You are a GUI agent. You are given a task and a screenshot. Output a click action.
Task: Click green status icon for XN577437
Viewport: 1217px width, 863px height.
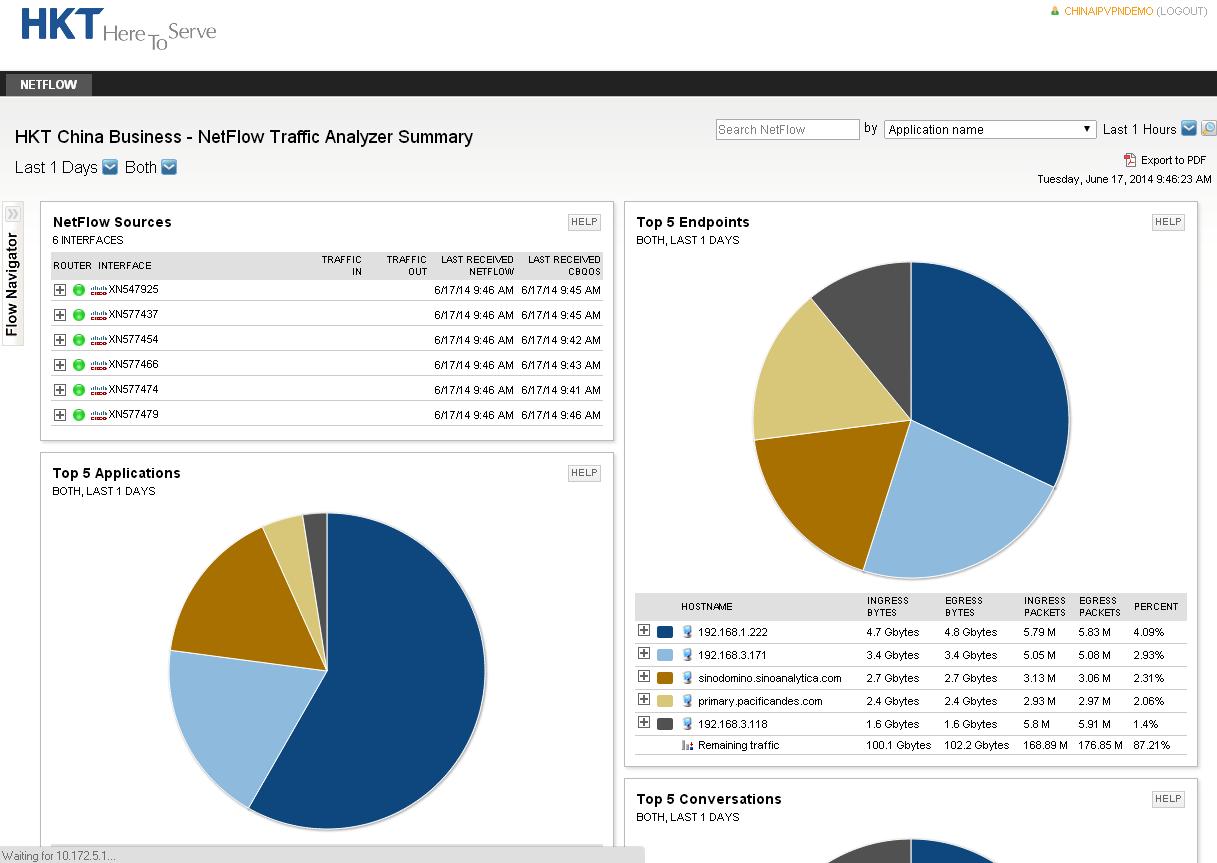coord(79,315)
